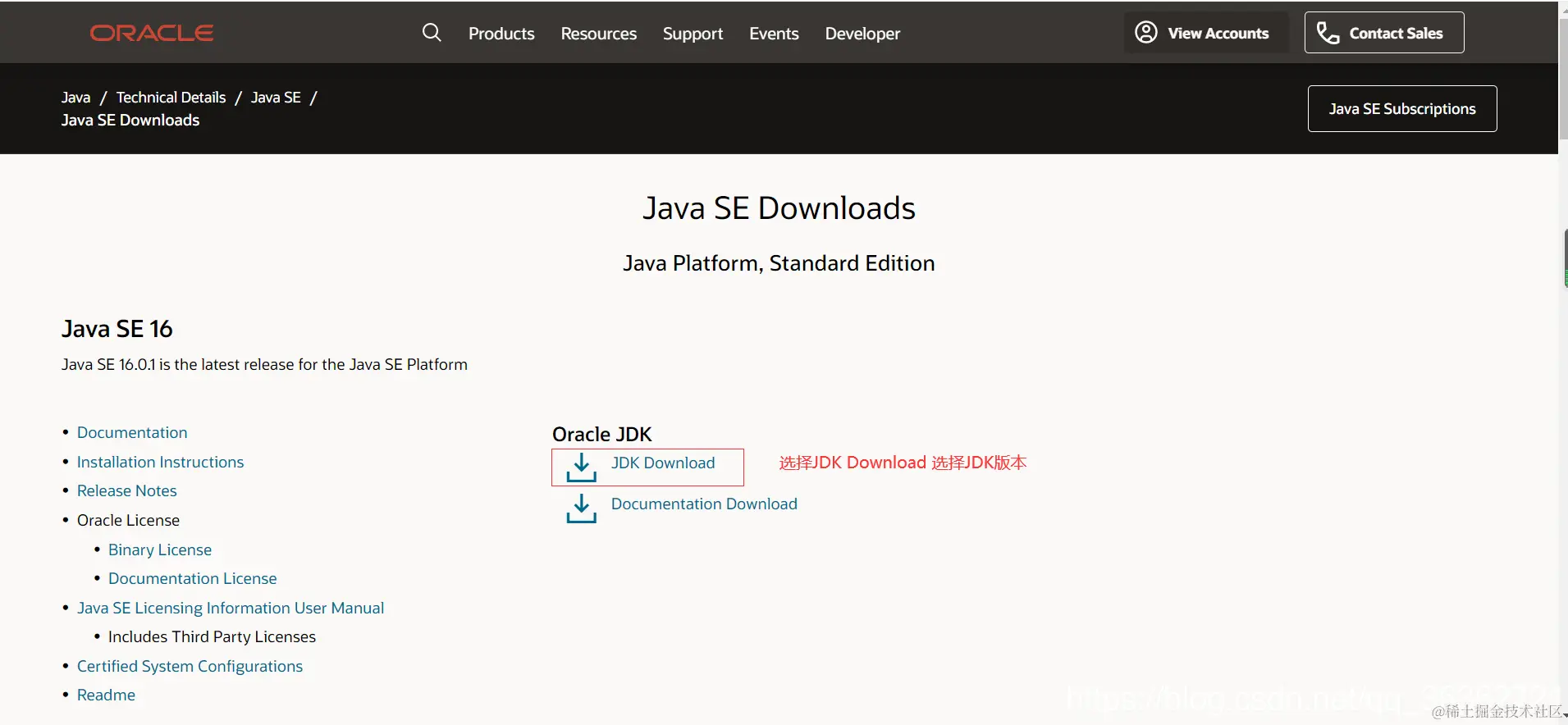
Task: Click the JDK Download link
Action: 663,463
